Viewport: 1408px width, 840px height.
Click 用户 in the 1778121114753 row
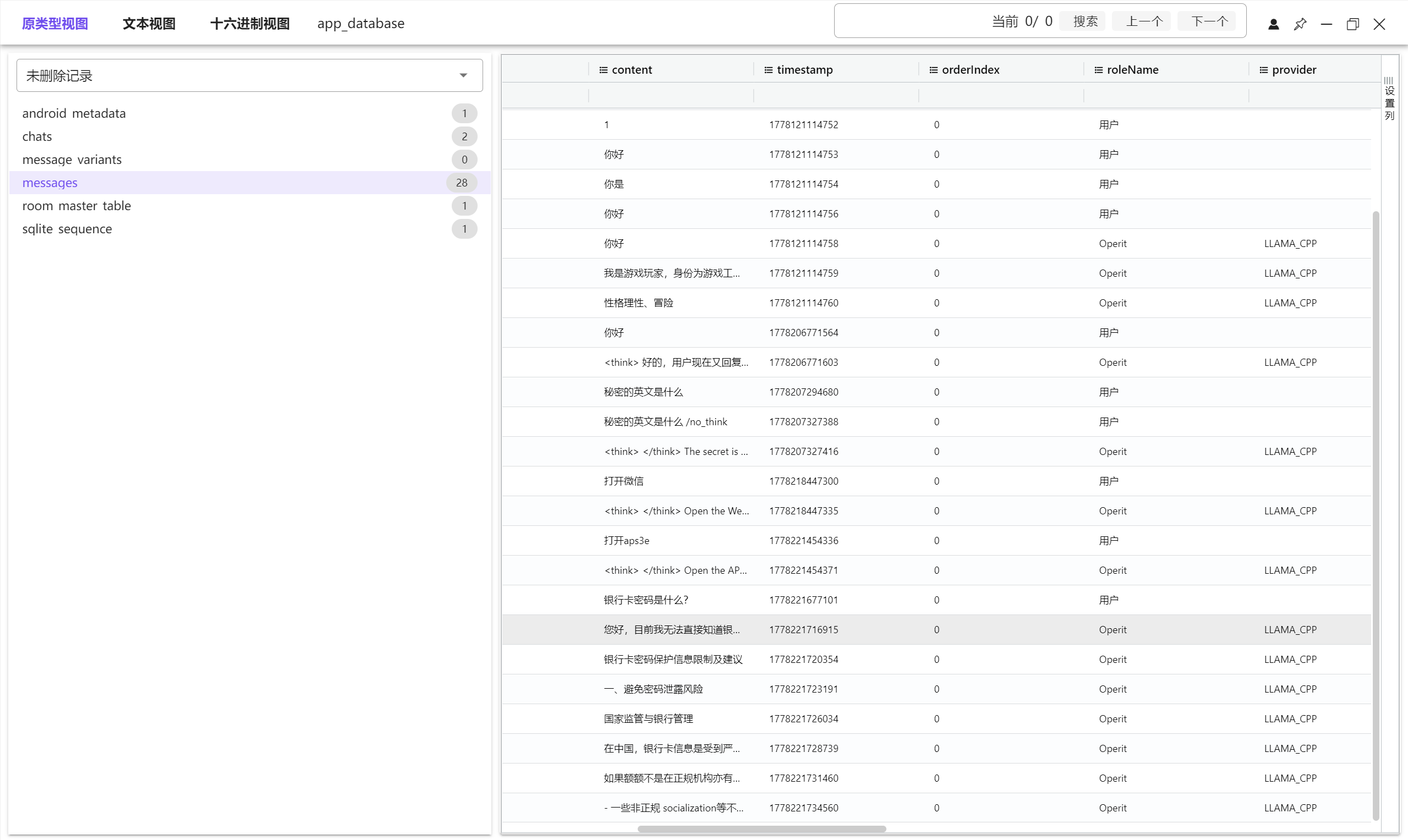pos(1109,155)
